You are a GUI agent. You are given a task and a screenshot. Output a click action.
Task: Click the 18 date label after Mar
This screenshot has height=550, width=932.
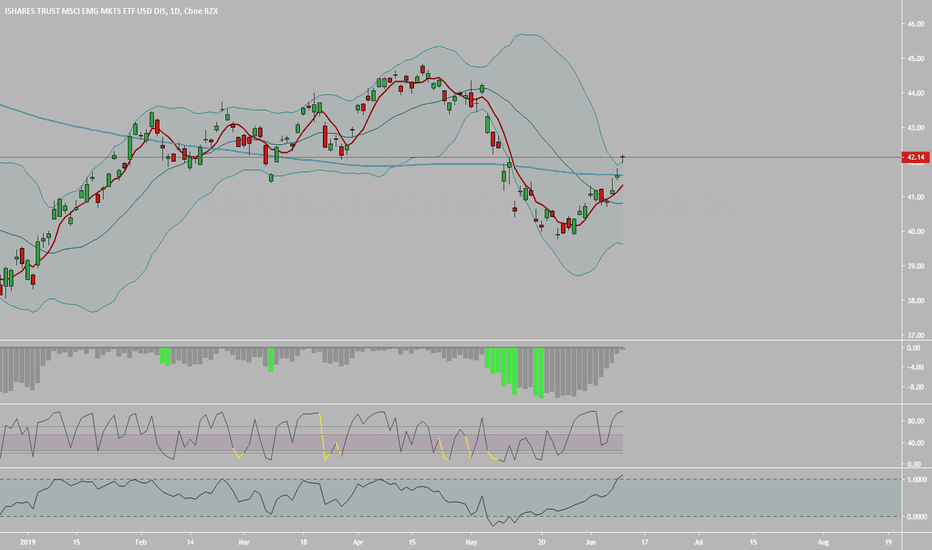[304, 542]
